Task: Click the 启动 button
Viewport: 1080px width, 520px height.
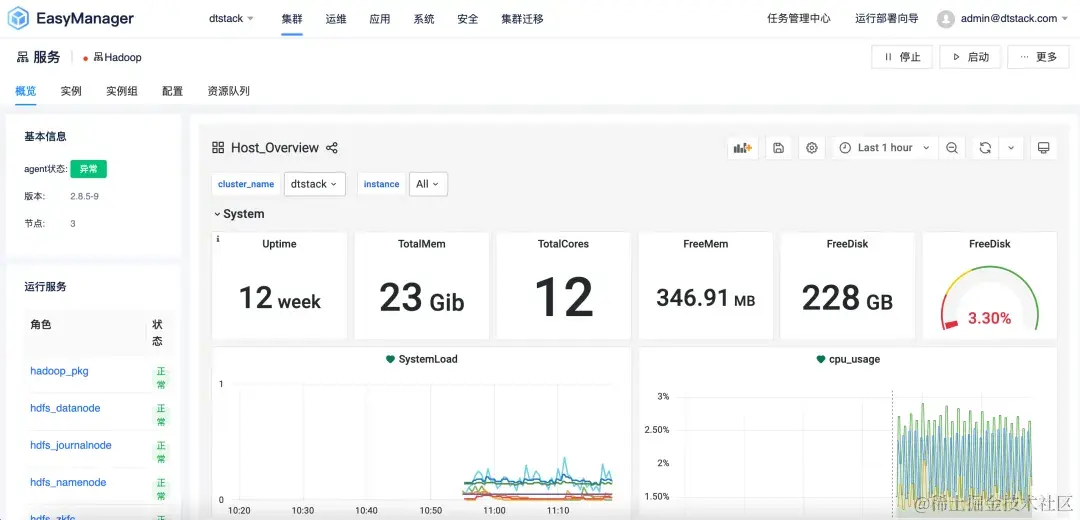Action: (x=970, y=57)
